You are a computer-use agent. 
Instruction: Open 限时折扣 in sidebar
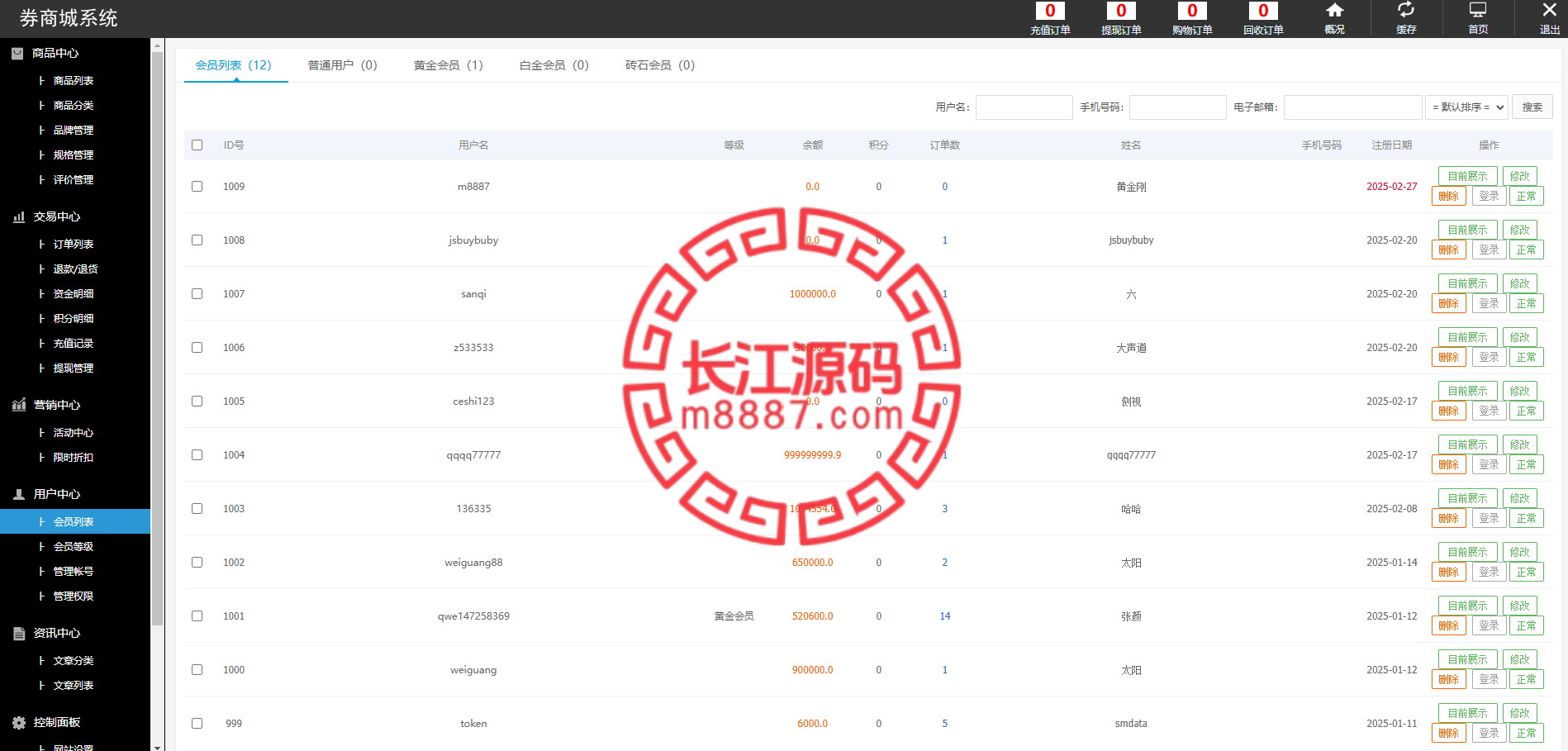[x=74, y=457]
